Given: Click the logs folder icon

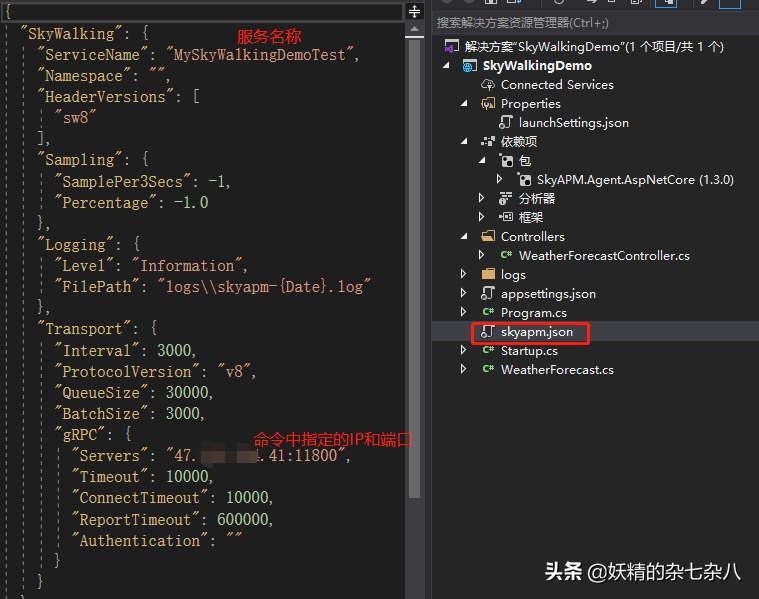Looking at the screenshot, I should (x=488, y=274).
